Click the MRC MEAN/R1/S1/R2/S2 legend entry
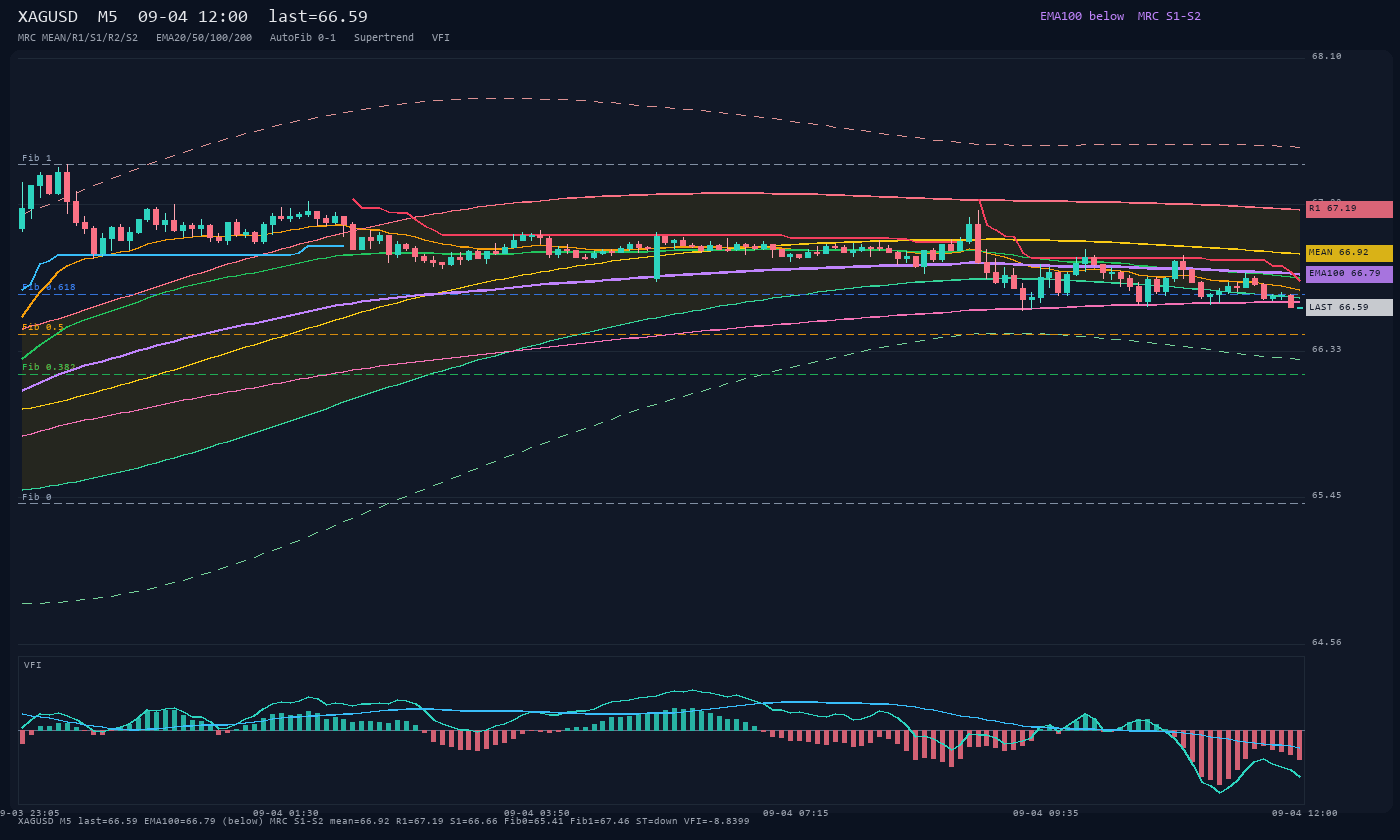 (78, 38)
